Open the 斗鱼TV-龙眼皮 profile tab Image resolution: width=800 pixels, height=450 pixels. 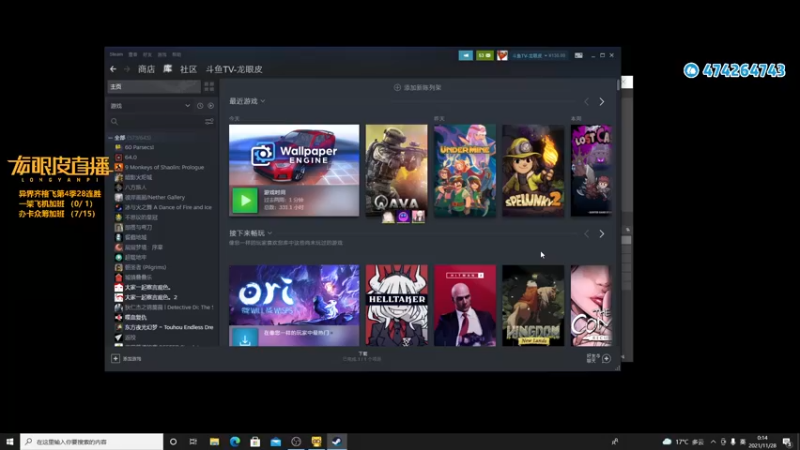(x=234, y=69)
